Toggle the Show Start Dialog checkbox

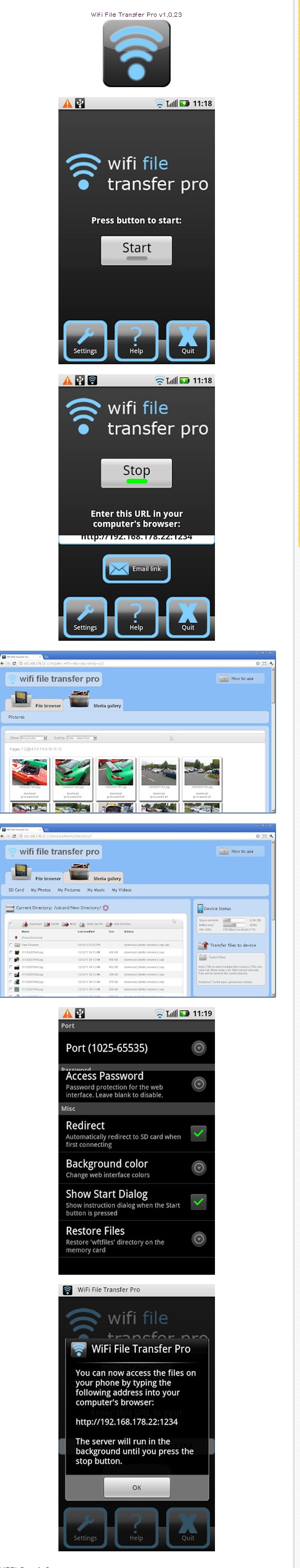pos(198,1202)
